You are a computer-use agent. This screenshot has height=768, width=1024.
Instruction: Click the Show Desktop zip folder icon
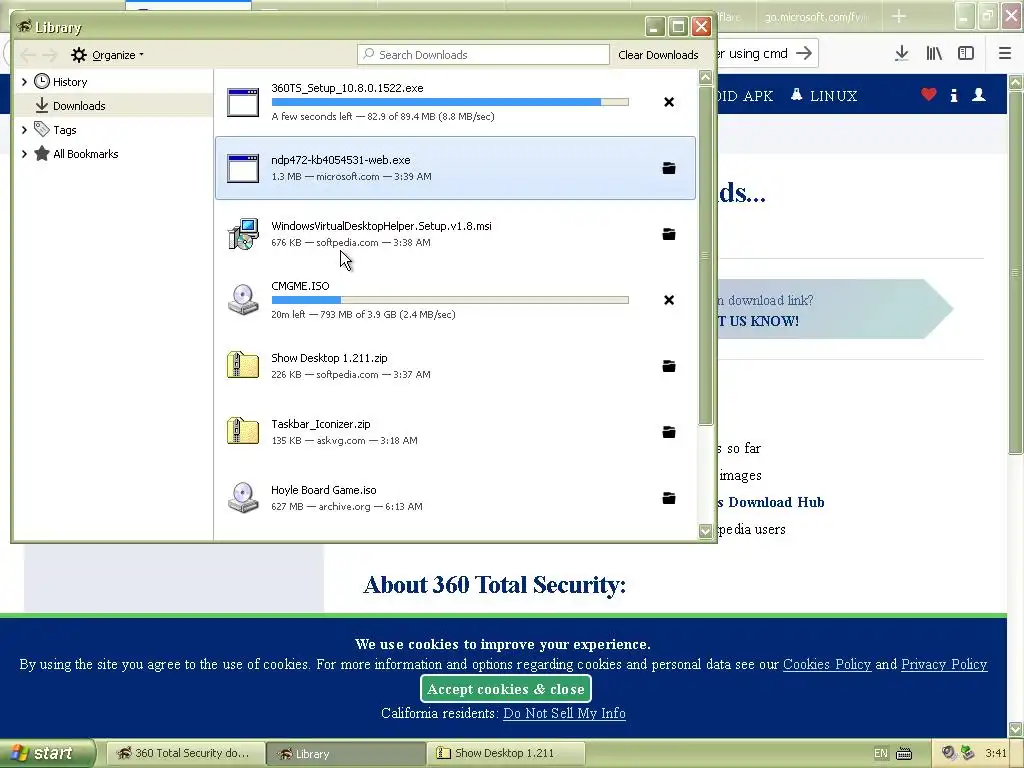coord(243,365)
